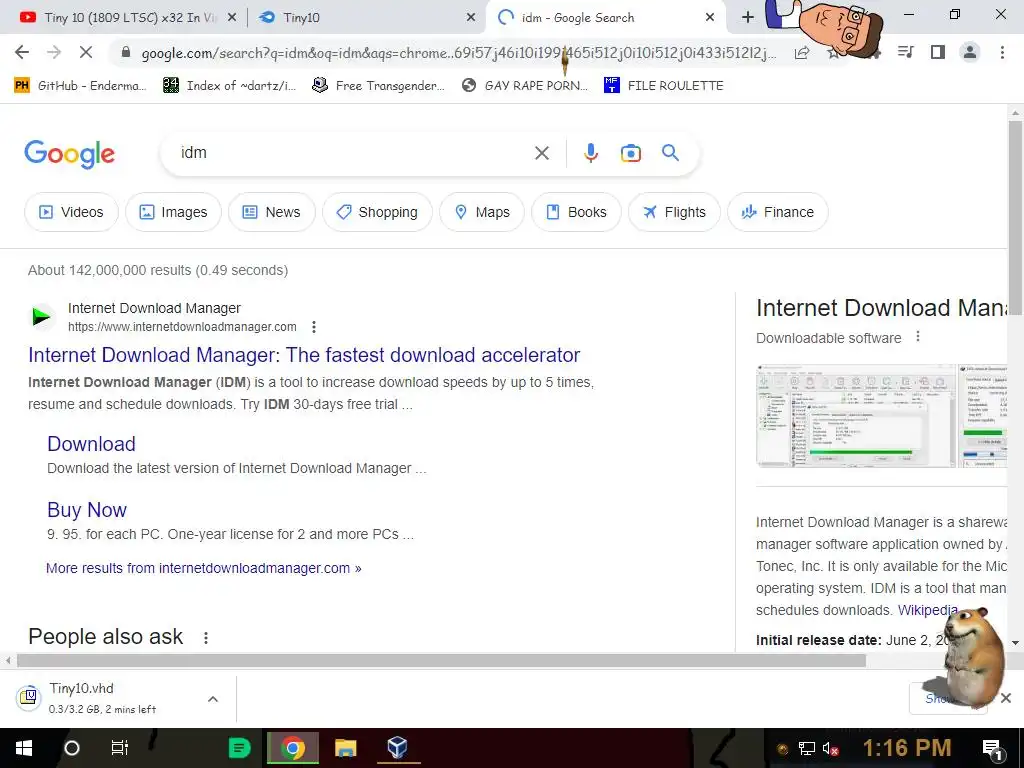Click the Google search input field
The width and height of the screenshot is (1024, 768).
pos(353,153)
